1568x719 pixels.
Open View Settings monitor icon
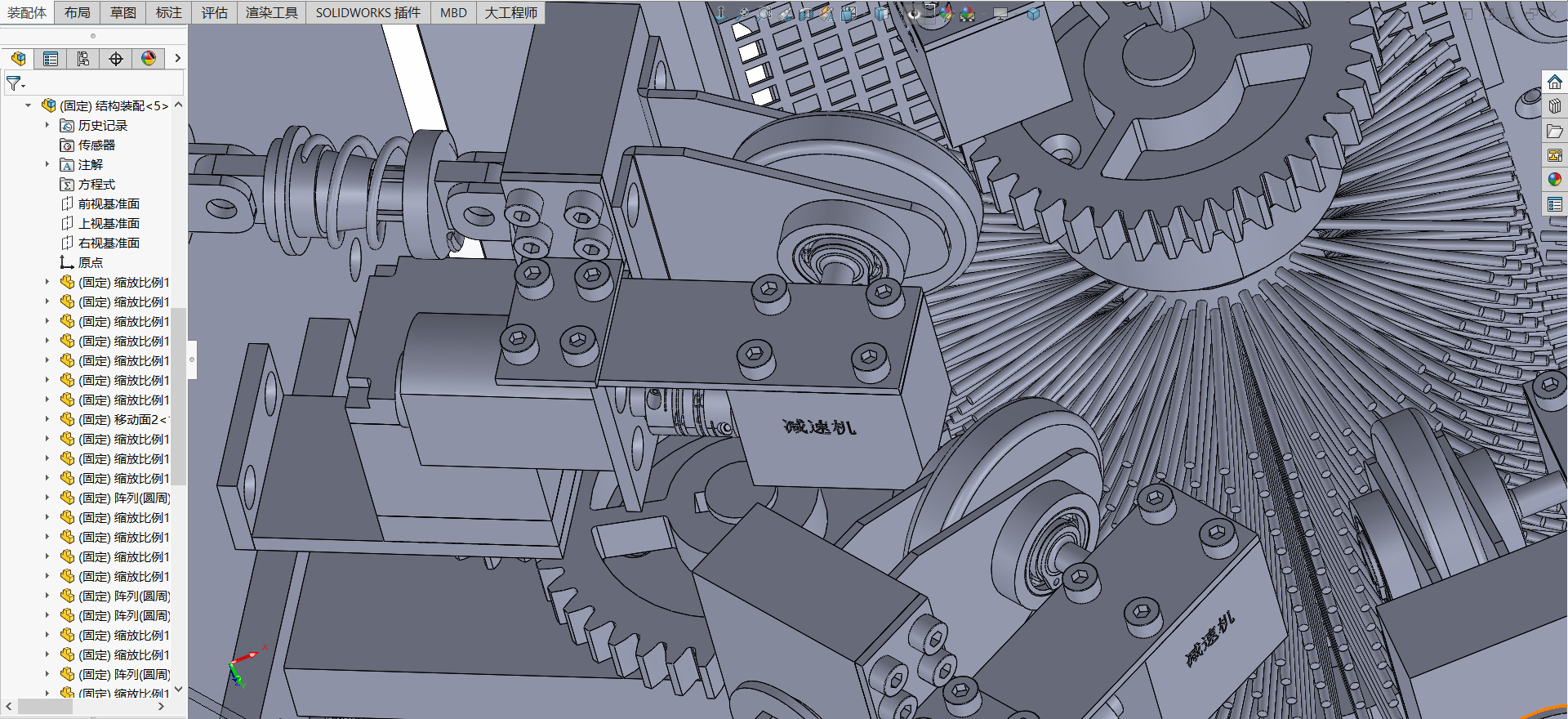coord(1000,14)
